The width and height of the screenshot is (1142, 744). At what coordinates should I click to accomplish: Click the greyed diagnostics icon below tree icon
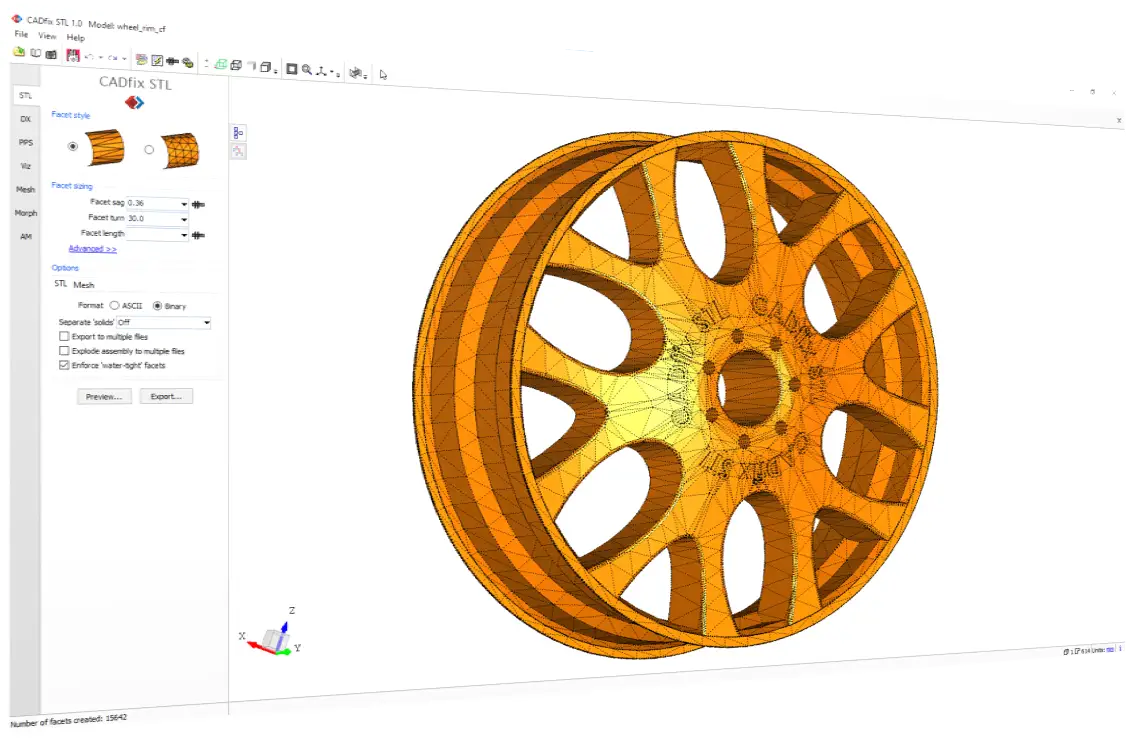click(x=238, y=151)
